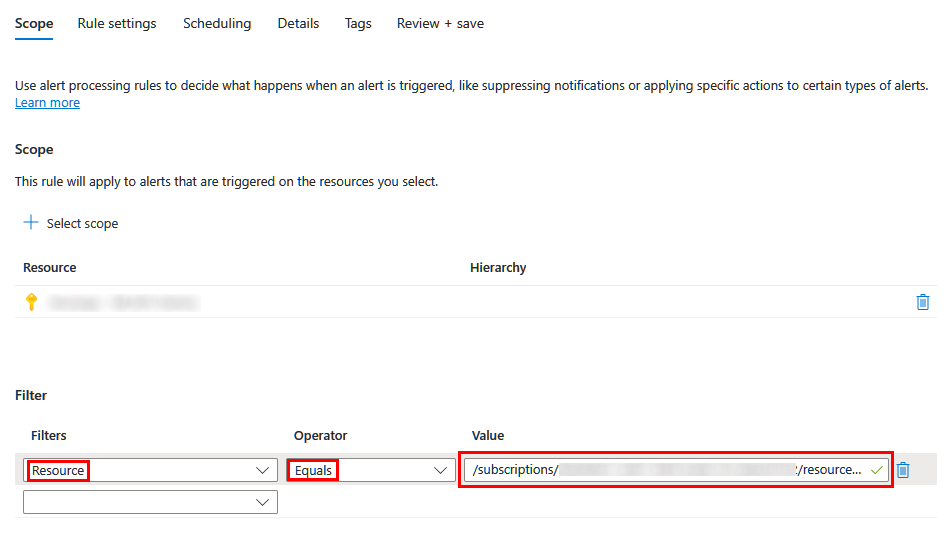Click the blurred resource name in scope list
The image size is (951, 540).
pos(123,302)
